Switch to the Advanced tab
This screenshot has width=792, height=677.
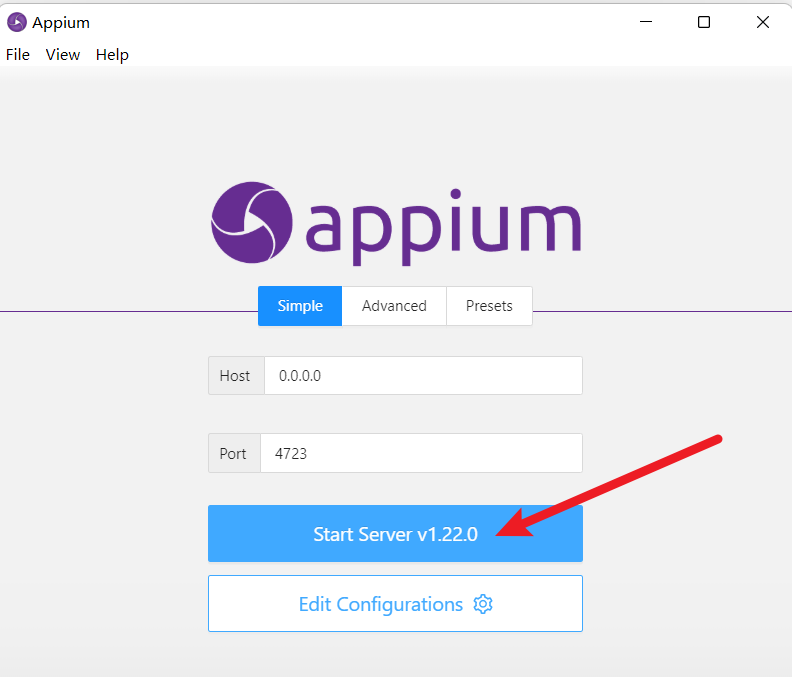394,306
